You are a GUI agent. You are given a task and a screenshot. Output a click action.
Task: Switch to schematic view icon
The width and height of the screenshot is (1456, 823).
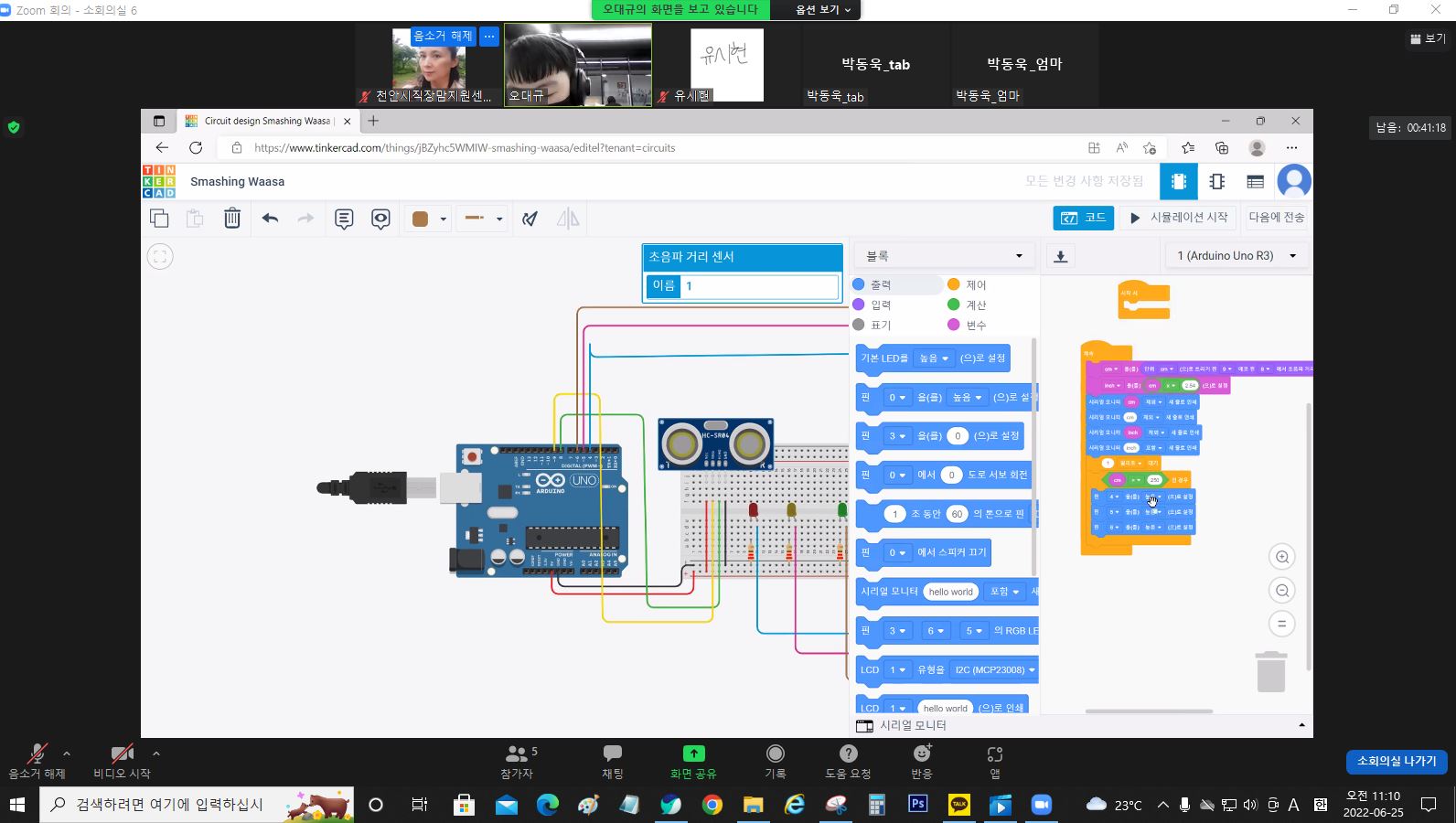[x=1217, y=182]
